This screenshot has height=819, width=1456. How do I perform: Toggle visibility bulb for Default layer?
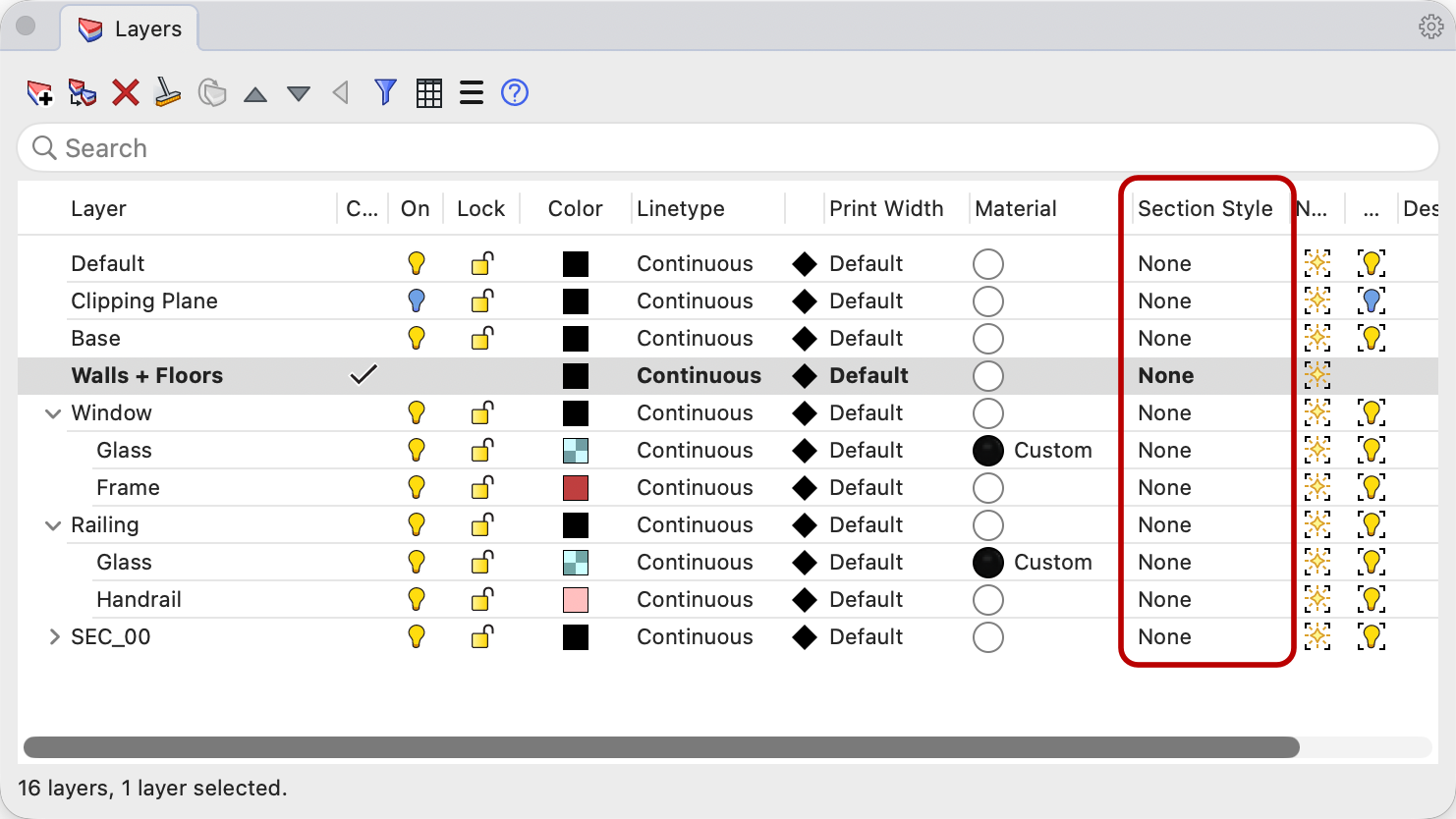pos(417,263)
